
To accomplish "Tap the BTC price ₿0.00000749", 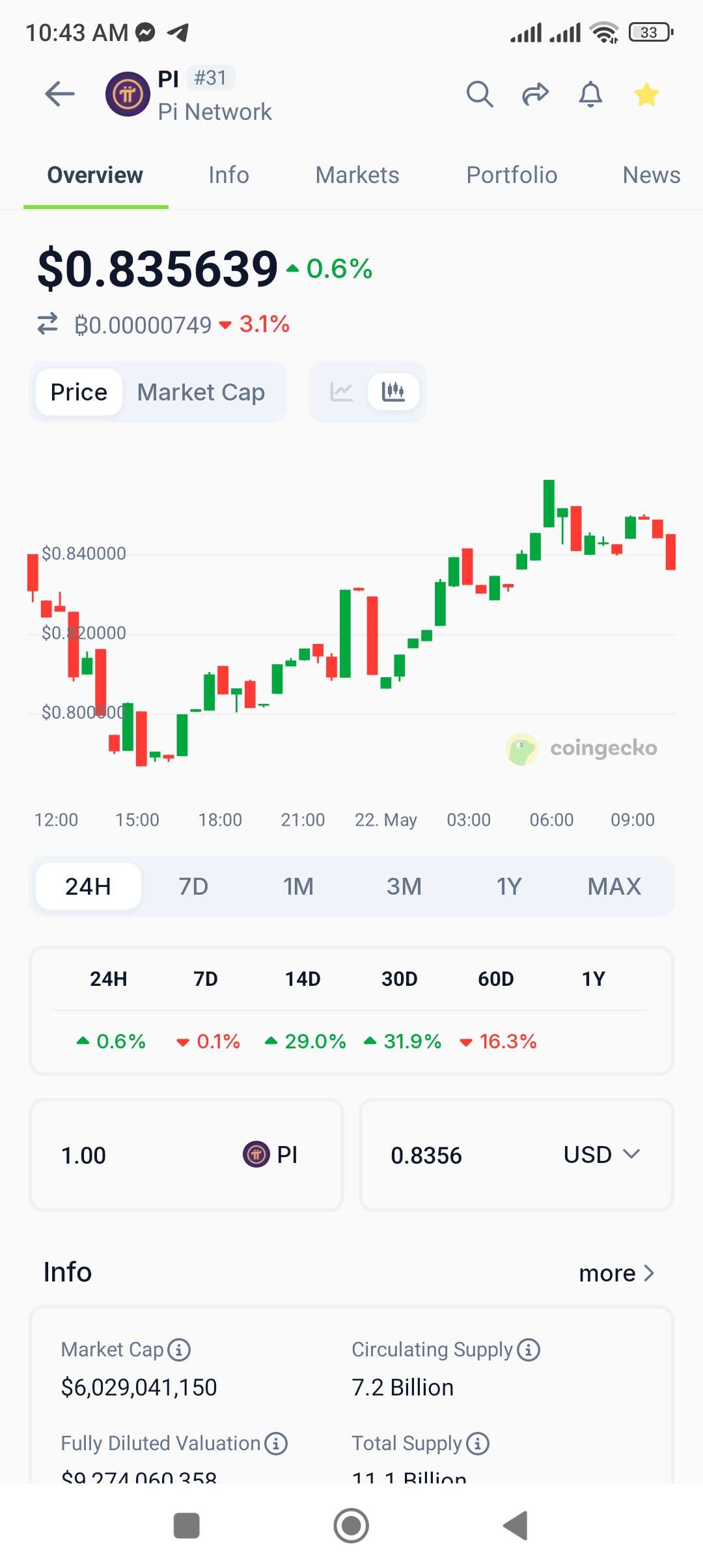I will [x=143, y=324].
